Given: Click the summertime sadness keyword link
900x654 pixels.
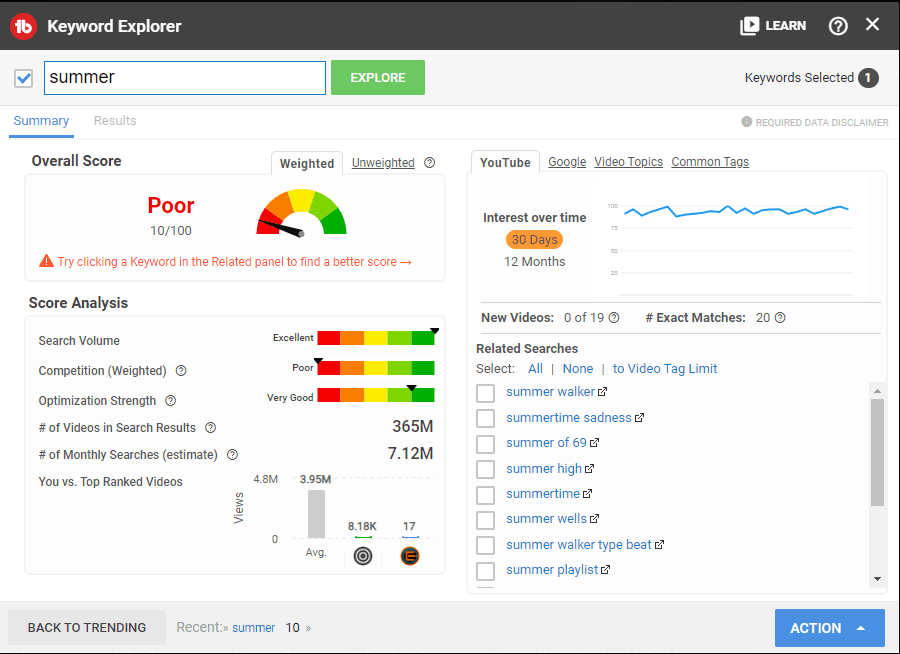Looking at the screenshot, I should 568,417.
